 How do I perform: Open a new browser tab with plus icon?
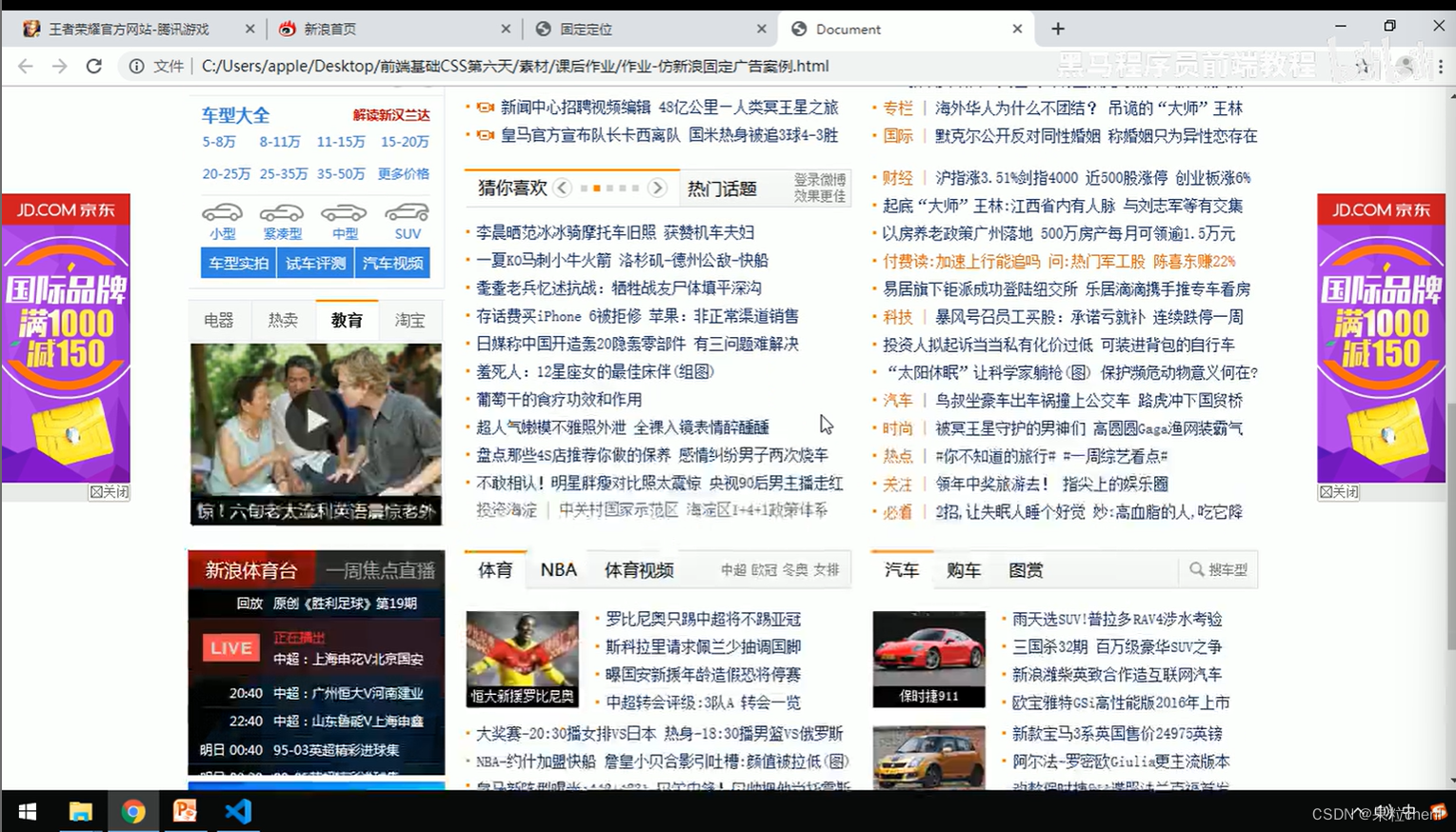[x=1058, y=29]
